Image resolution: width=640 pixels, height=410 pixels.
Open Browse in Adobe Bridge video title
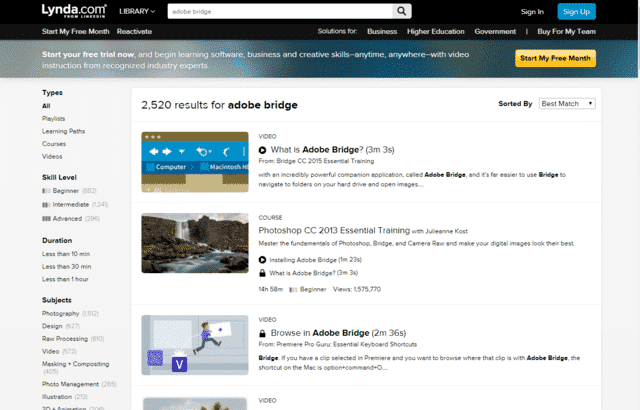click(338, 333)
